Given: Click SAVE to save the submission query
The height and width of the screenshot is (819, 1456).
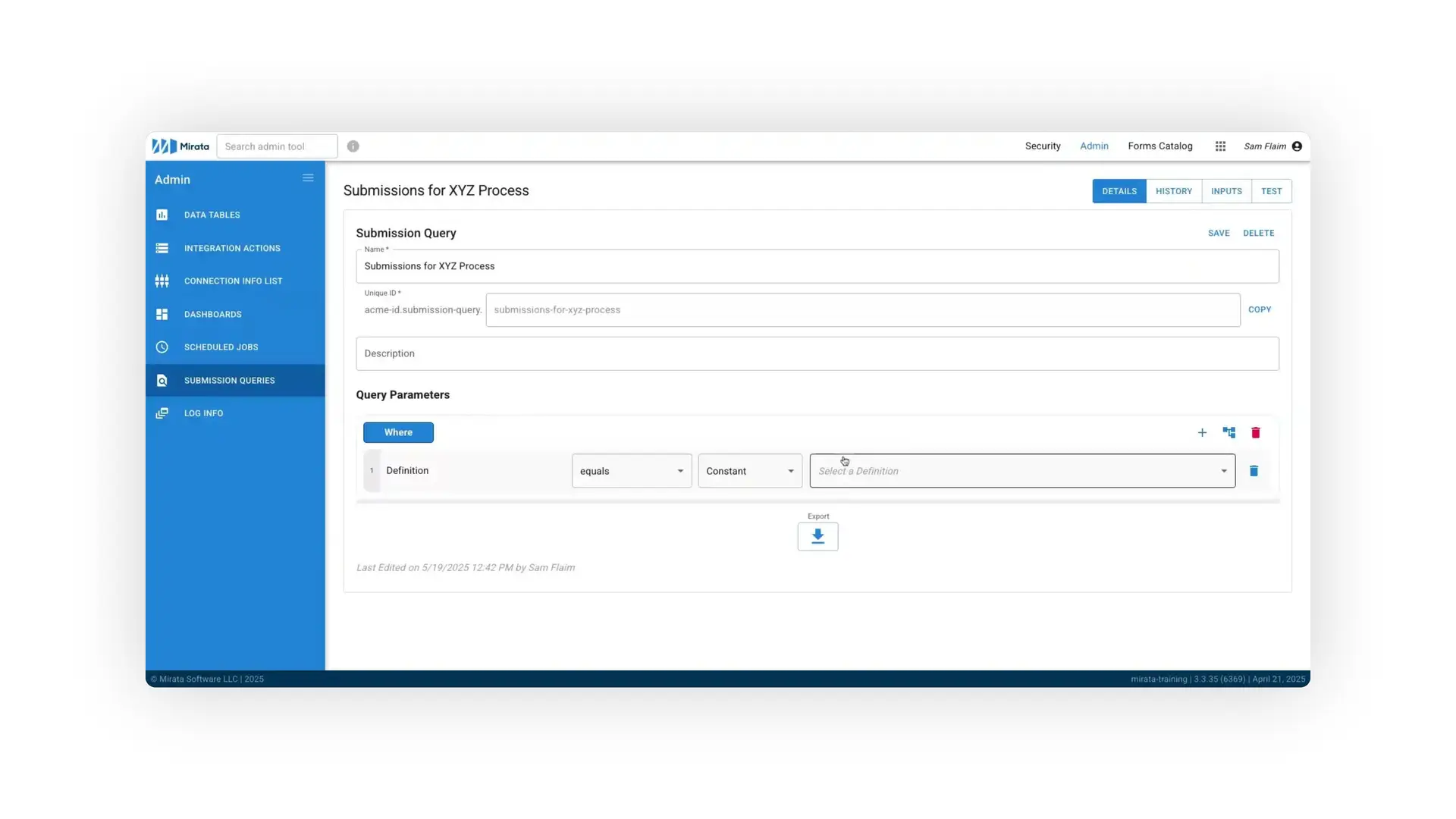Looking at the screenshot, I should [x=1219, y=233].
